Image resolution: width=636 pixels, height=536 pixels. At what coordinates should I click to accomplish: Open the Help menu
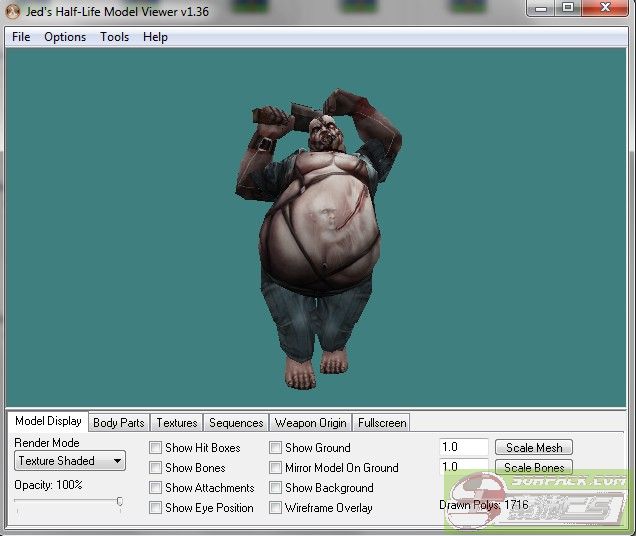click(x=155, y=37)
